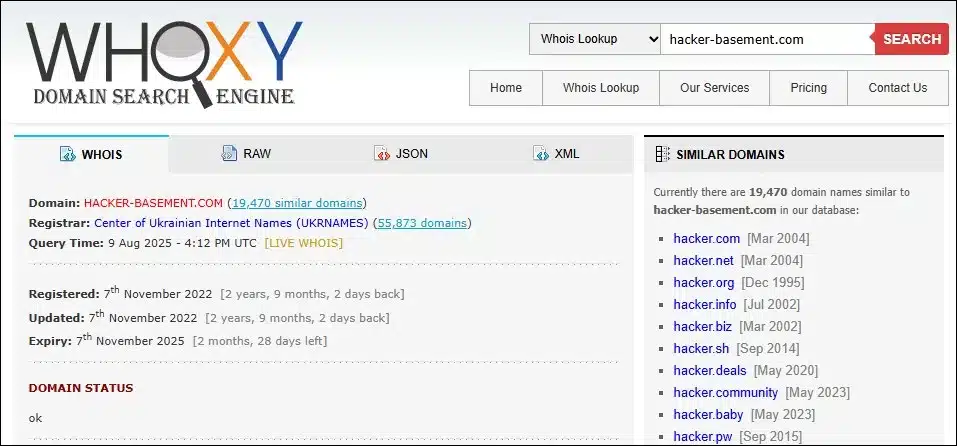Click the HACKER-BASEMENT.COM domain name

(153, 203)
